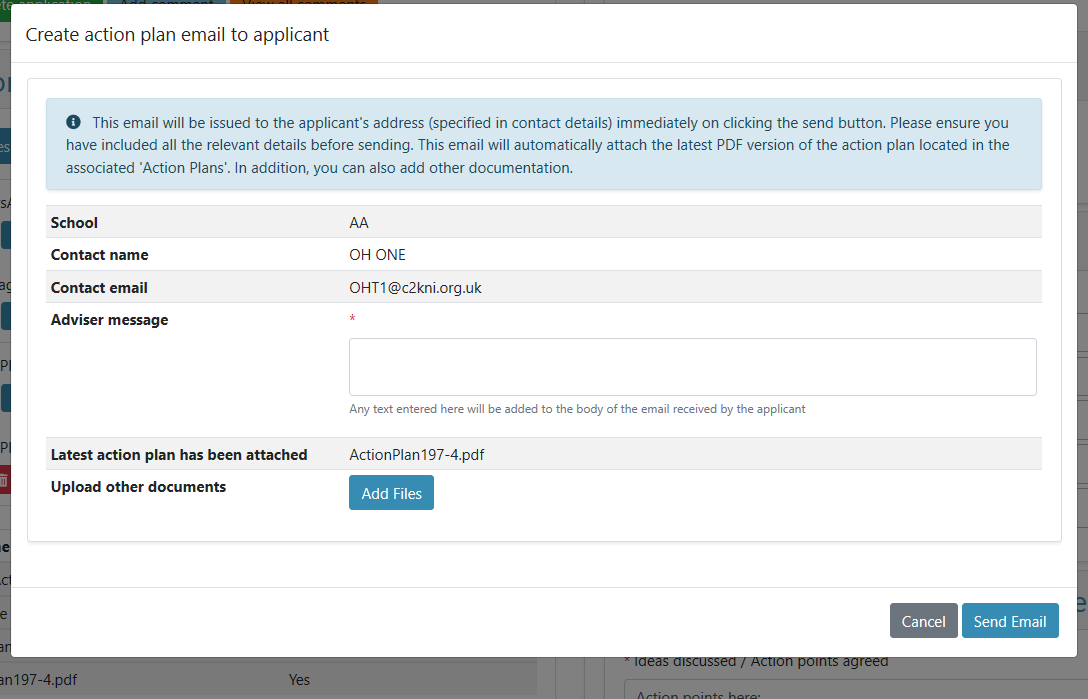Screen dimensions: 1088x699
Task: Click the contact name value OH ONE
Action: pos(377,255)
